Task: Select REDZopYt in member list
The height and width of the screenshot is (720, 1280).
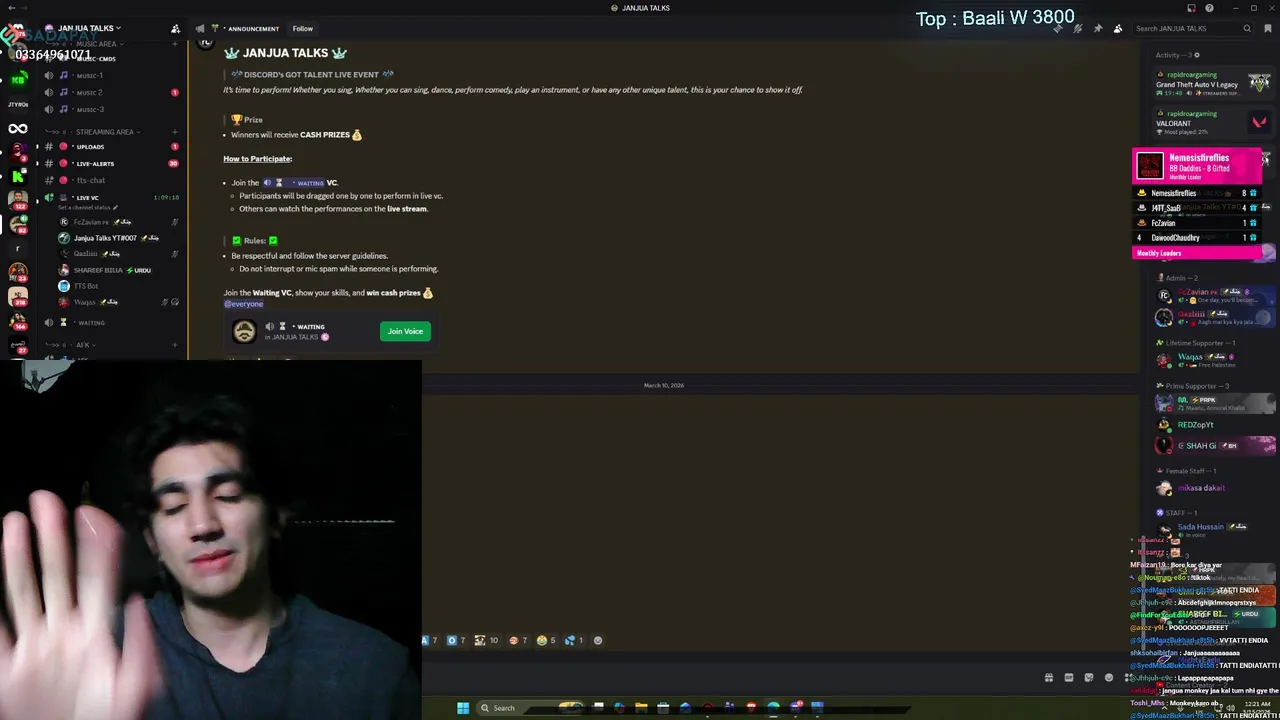Action: [x=1213, y=425]
